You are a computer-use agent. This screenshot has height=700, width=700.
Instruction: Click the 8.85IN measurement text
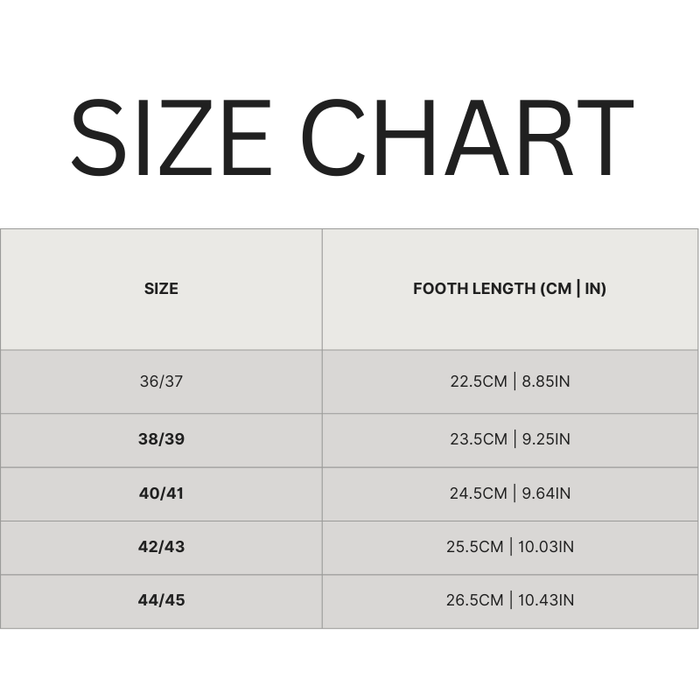click(x=546, y=381)
